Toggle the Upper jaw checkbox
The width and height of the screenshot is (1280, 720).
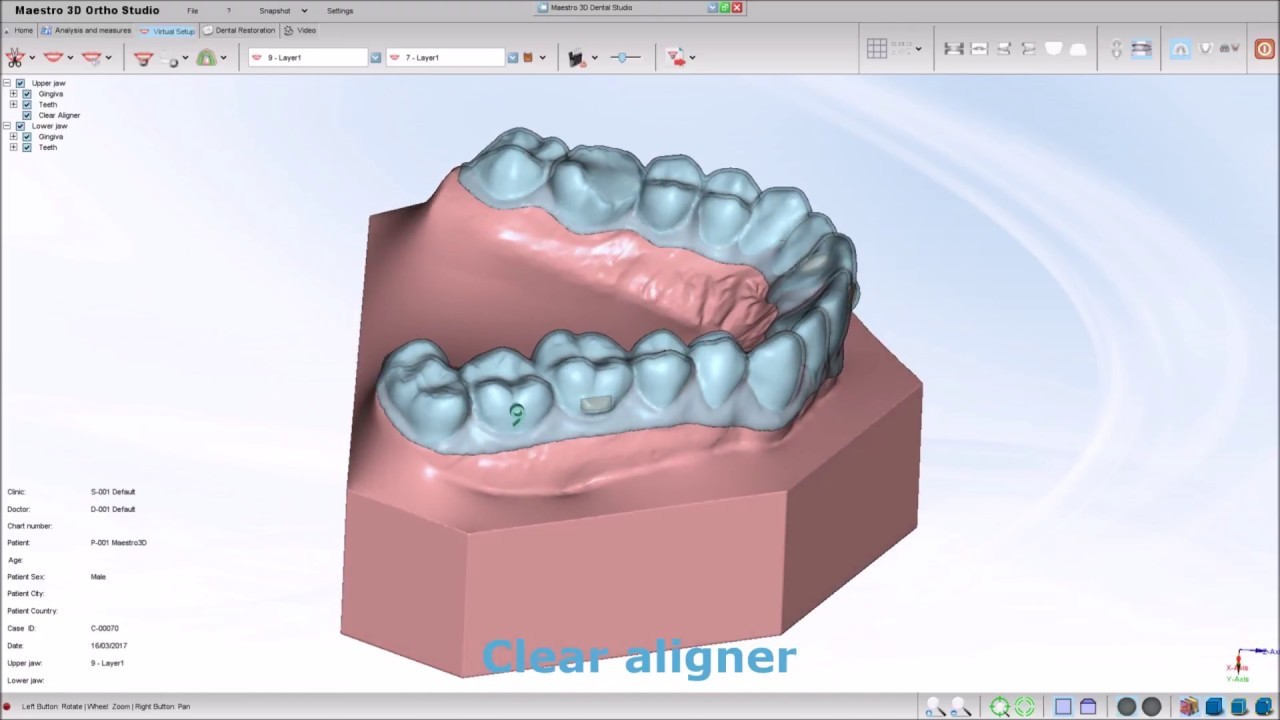point(20,83)
